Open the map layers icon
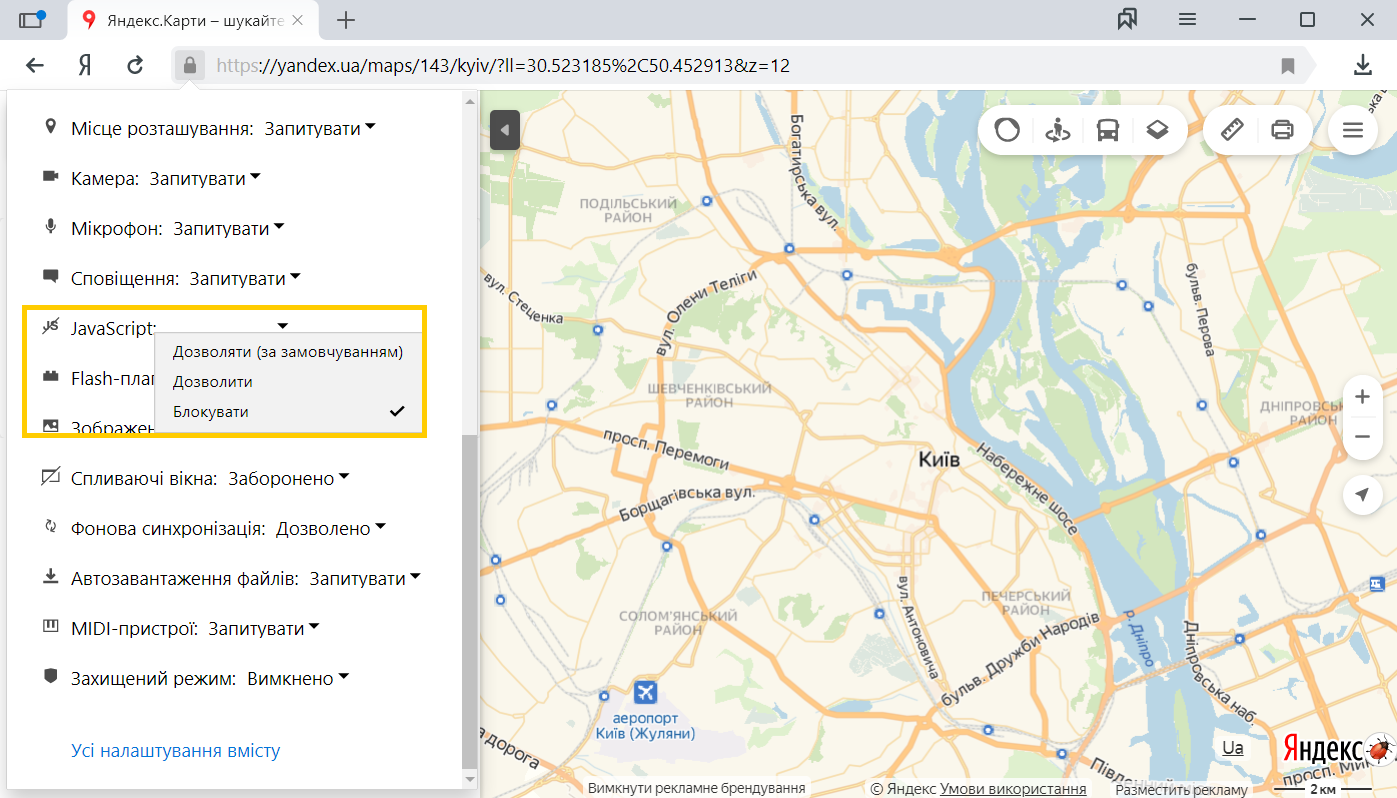 [x=1157, y=130]
